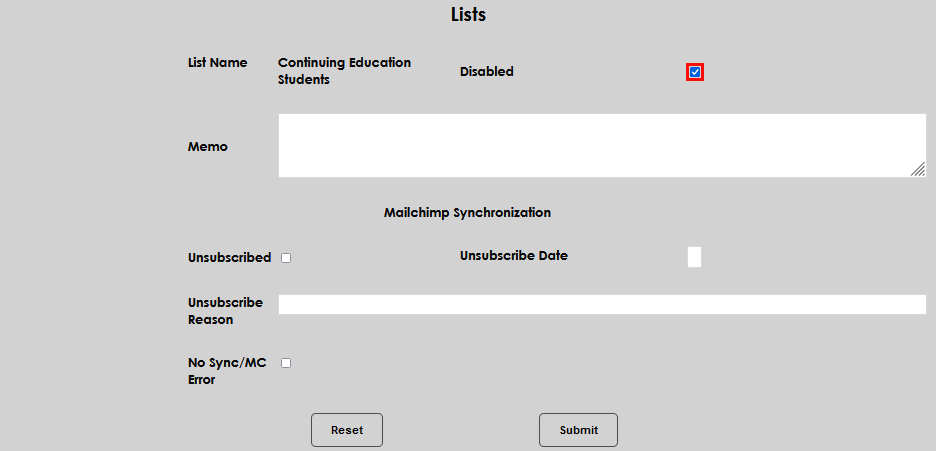This screenshot has width=936, height=451.
Task: Click the Unsubscribe Date field
Action: click(x=694, y=257)
